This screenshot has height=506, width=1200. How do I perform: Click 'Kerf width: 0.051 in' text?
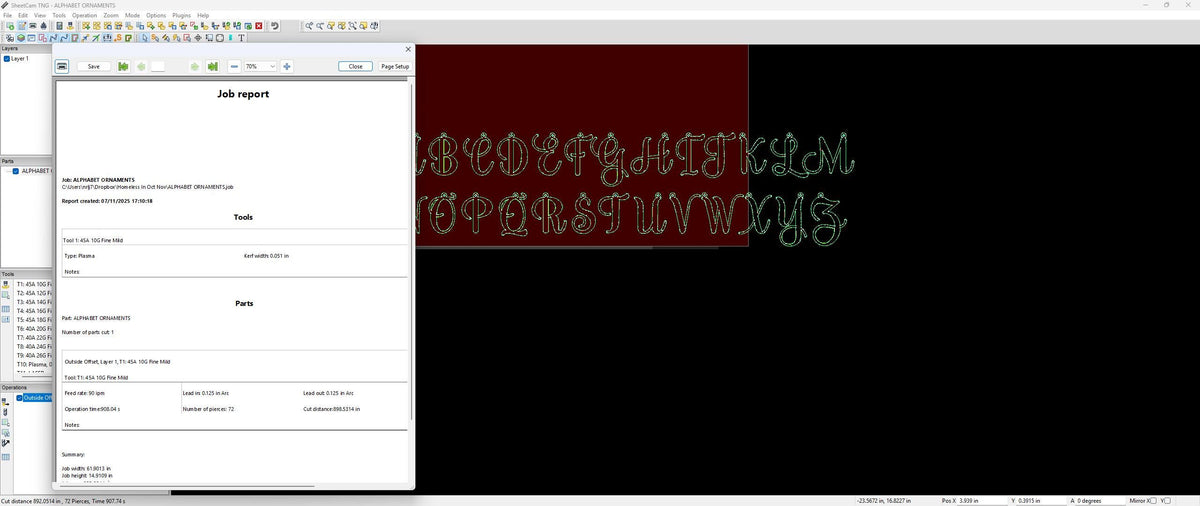267,256
